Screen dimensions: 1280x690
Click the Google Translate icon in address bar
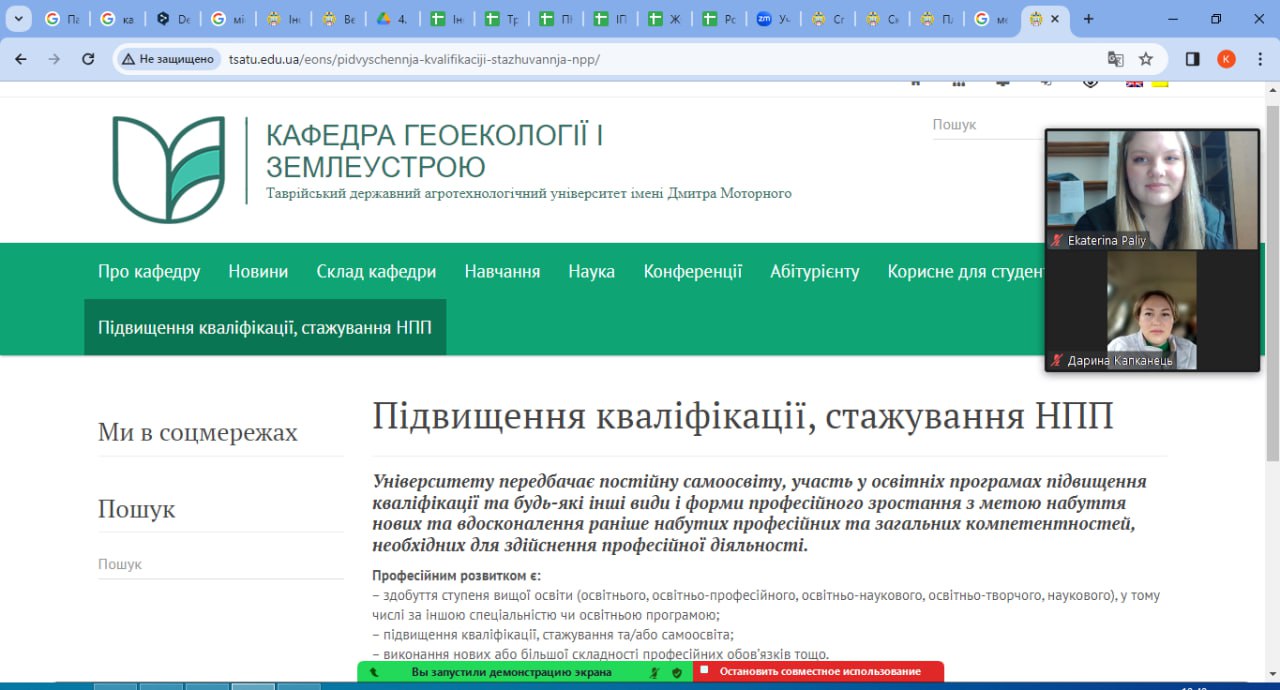[x=1116, y=59]
